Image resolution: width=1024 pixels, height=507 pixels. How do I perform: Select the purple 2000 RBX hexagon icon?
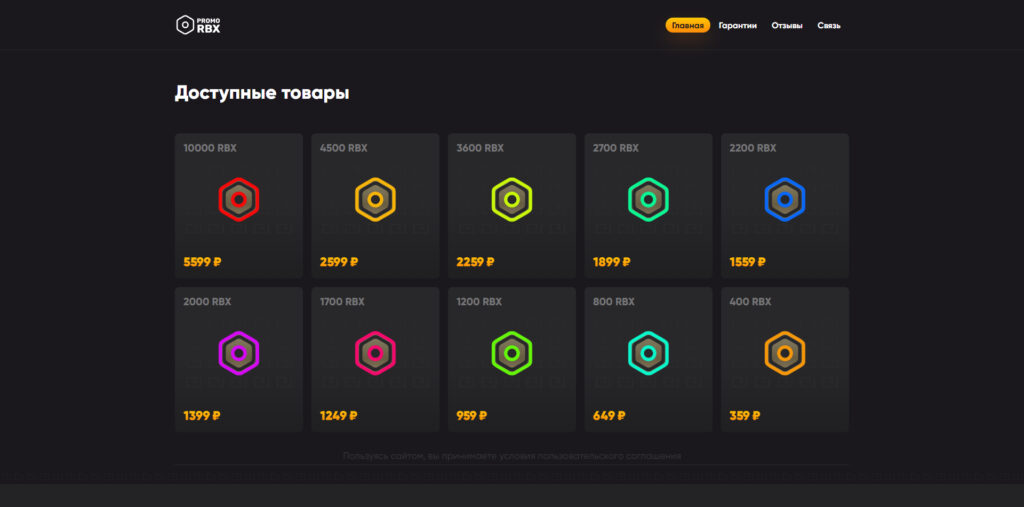[239, 353]
